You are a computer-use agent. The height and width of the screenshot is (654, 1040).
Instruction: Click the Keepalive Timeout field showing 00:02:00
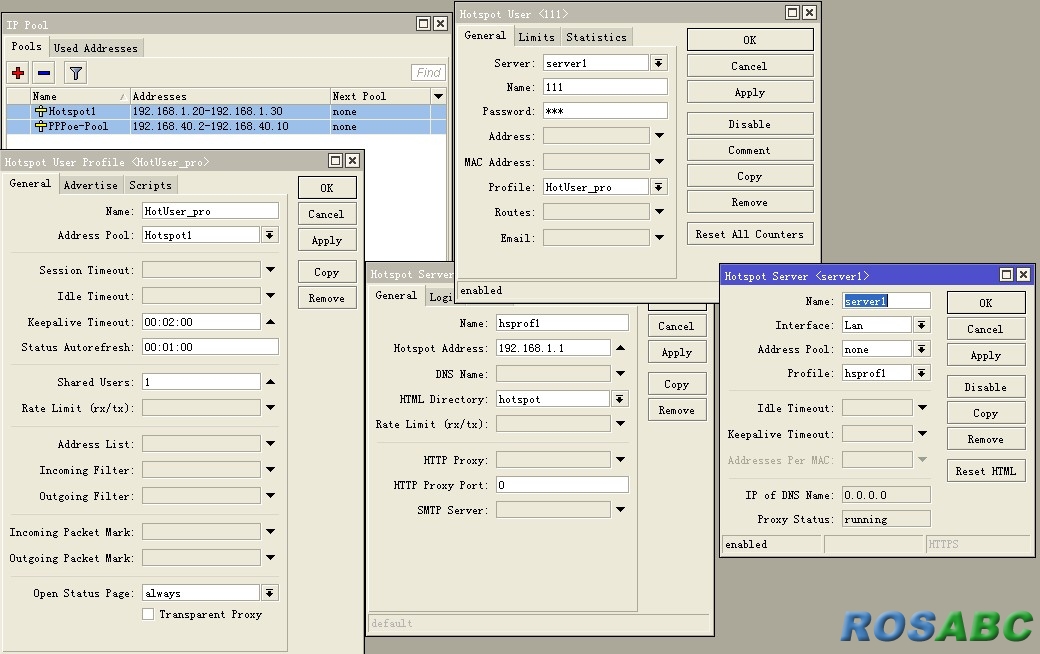coord(201,322)
